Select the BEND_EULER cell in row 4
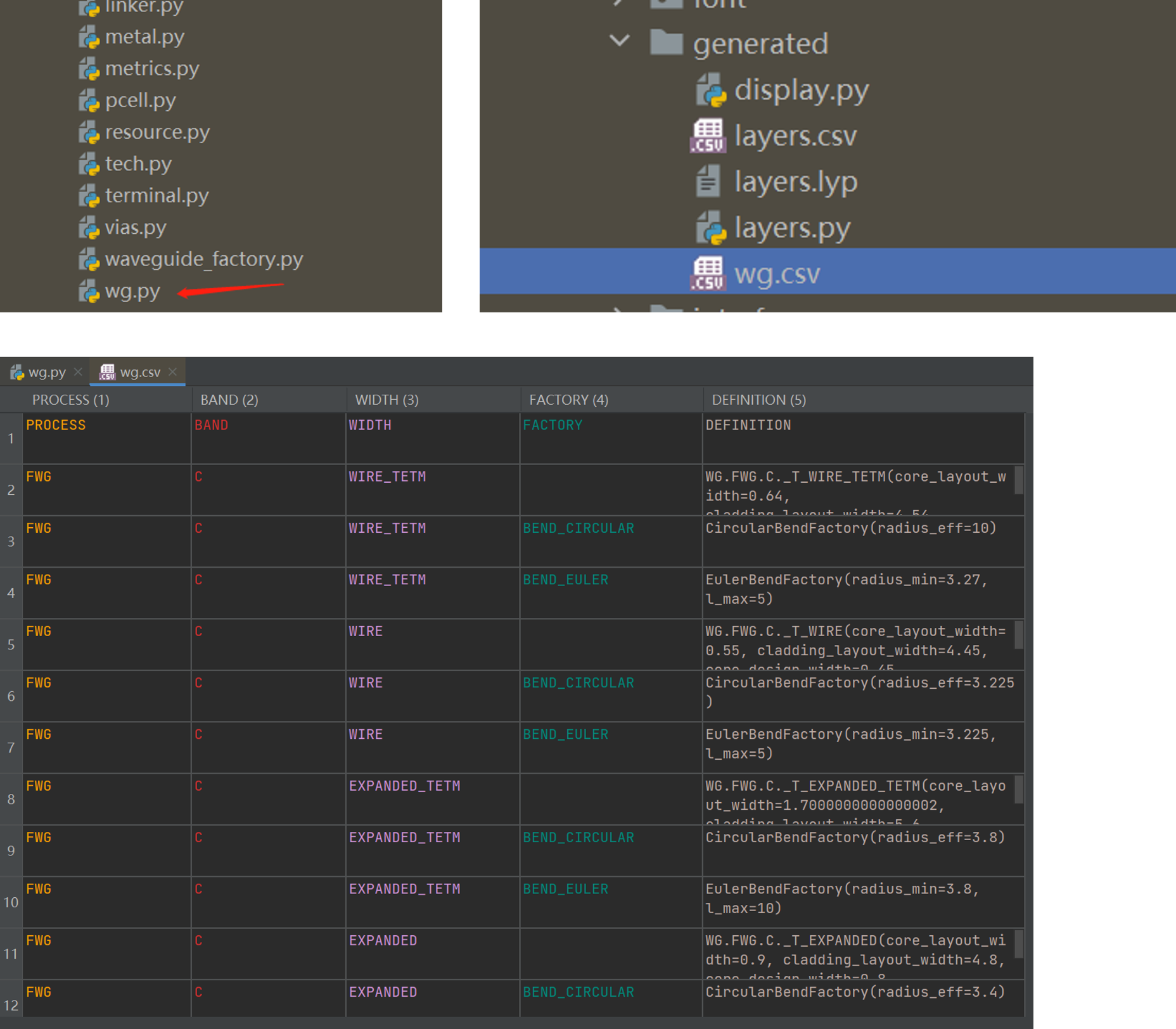 566,580
